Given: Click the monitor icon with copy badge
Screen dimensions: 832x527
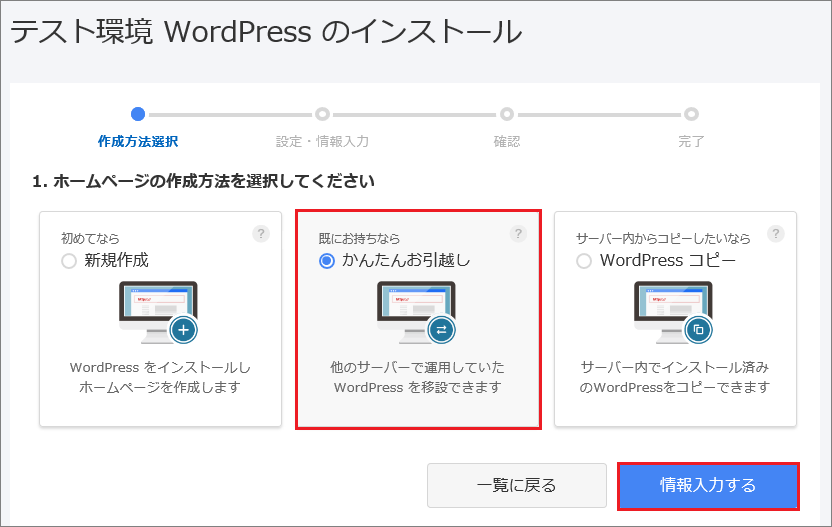Looking at the screenshot, I should (x=674, y=313).
